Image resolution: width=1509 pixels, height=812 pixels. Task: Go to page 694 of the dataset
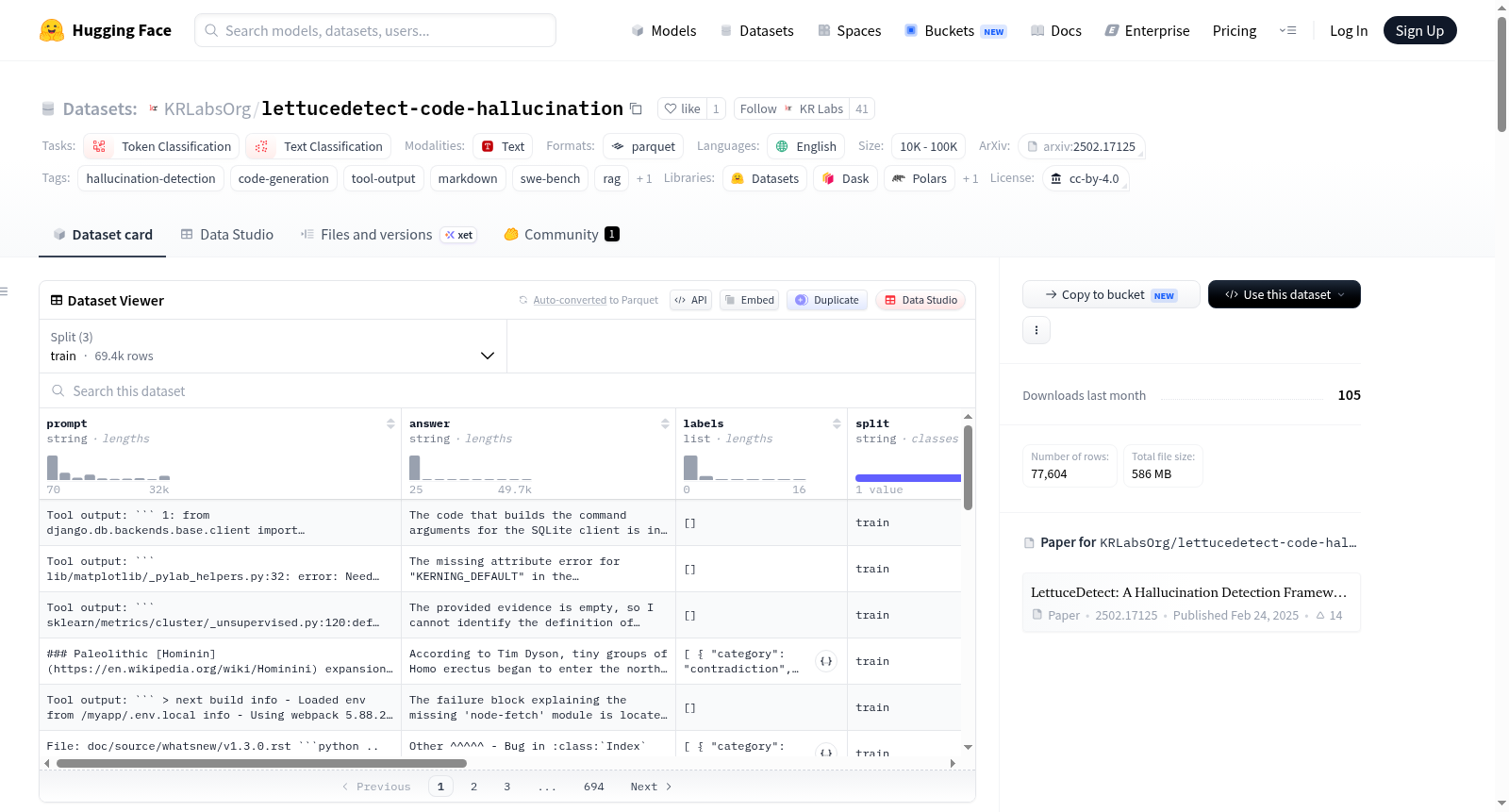pyautogui.click(x=594, y=787)
